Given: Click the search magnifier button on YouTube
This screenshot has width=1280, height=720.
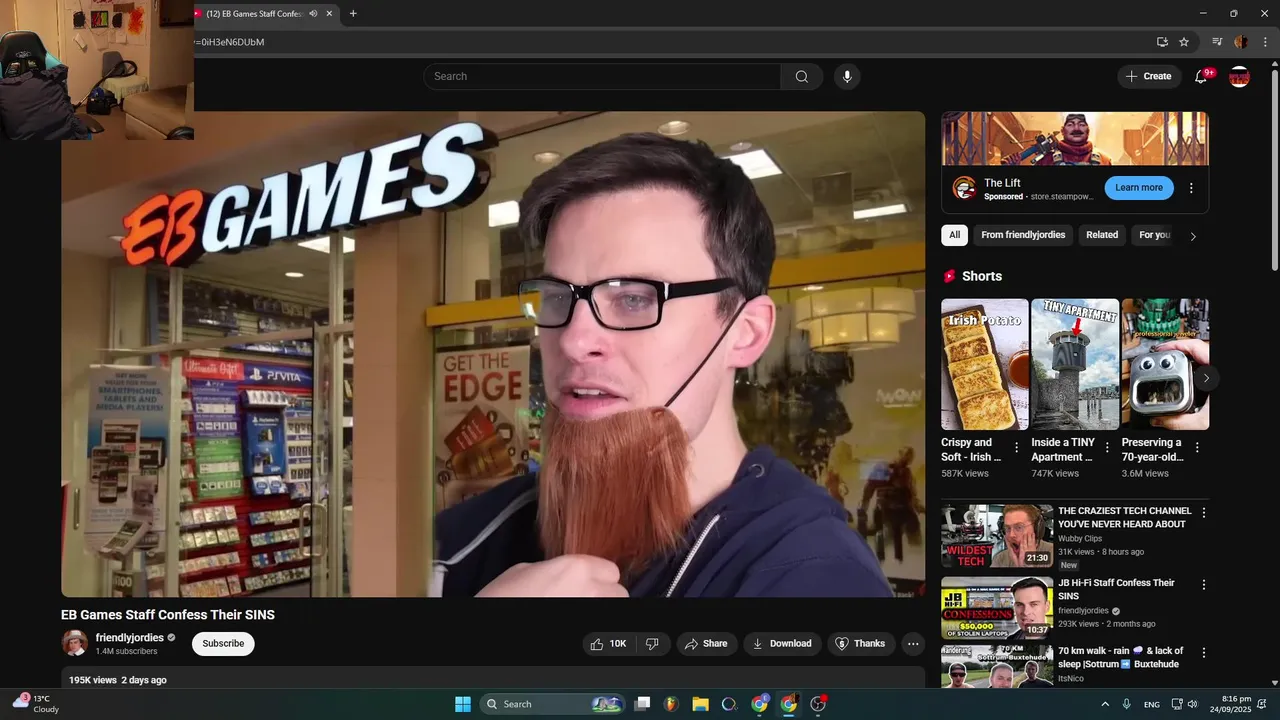Looking at the screenshot, I should tap(801, 77).
